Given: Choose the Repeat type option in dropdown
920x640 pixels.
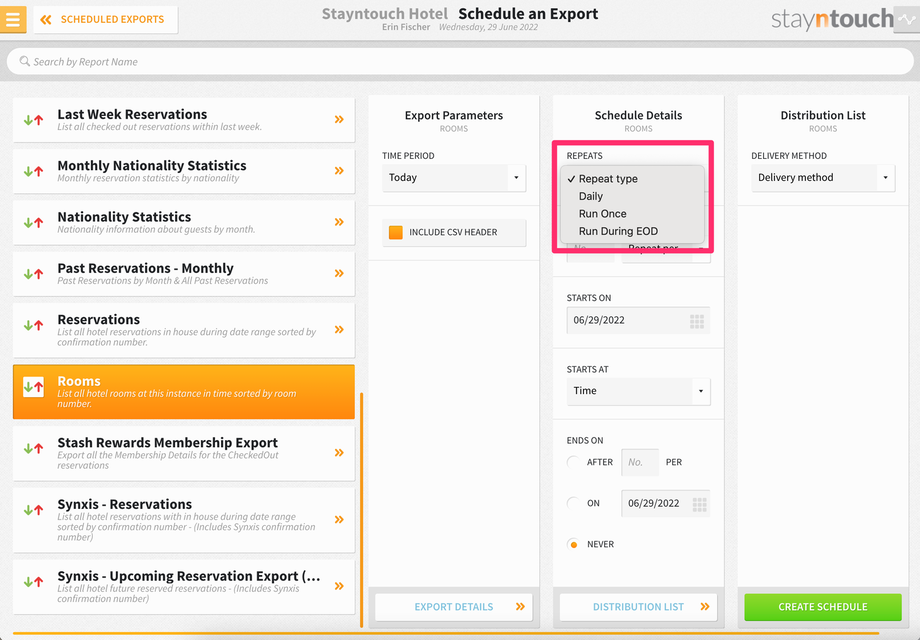Looking at the screenshot, I should point(632,179).
